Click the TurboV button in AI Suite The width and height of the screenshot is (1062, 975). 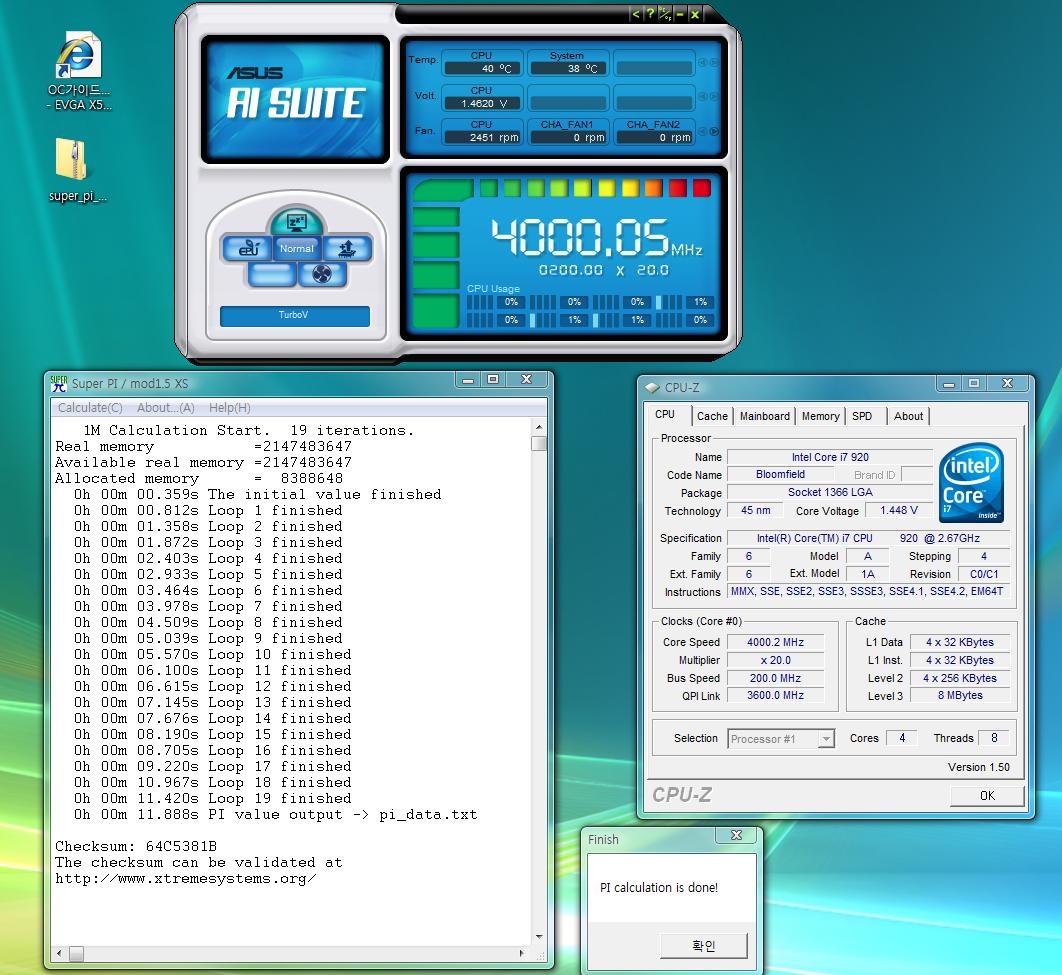tap(294, 315)
